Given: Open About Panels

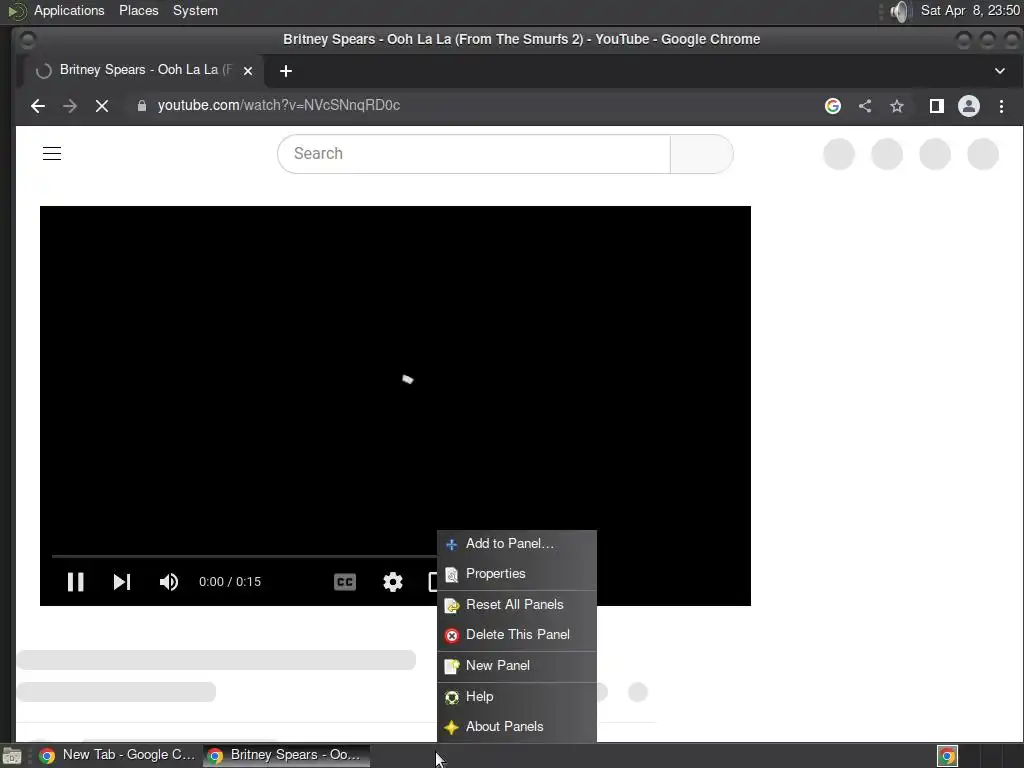Looking at the screenshot, I should click(x=517, y=727).
